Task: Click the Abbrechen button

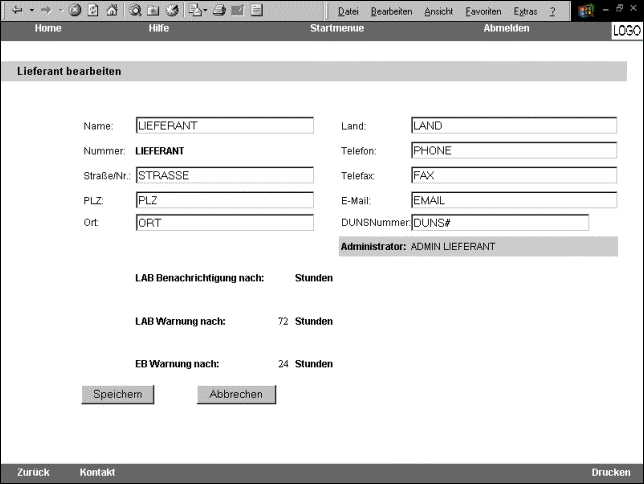Action: pyautogui.click(x=236, y=394)
